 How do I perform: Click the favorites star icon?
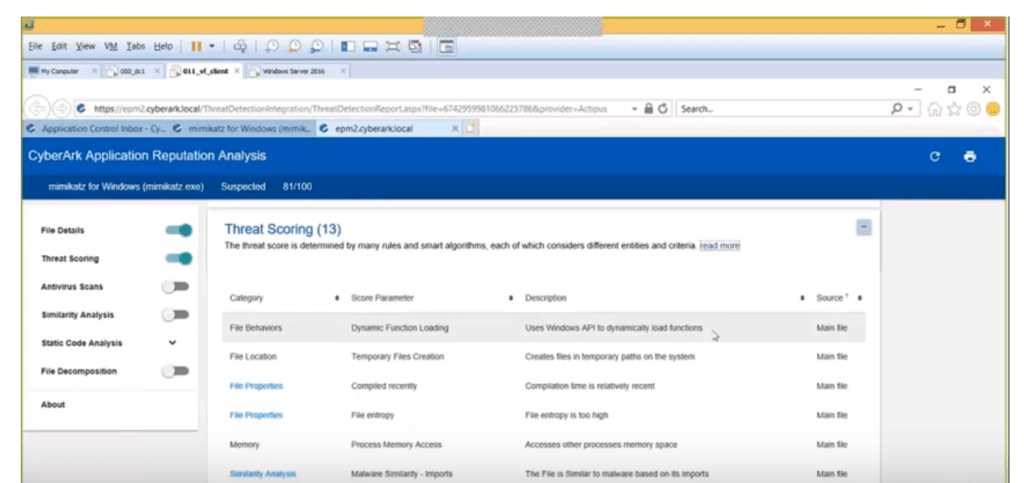[x=955, y=109]
